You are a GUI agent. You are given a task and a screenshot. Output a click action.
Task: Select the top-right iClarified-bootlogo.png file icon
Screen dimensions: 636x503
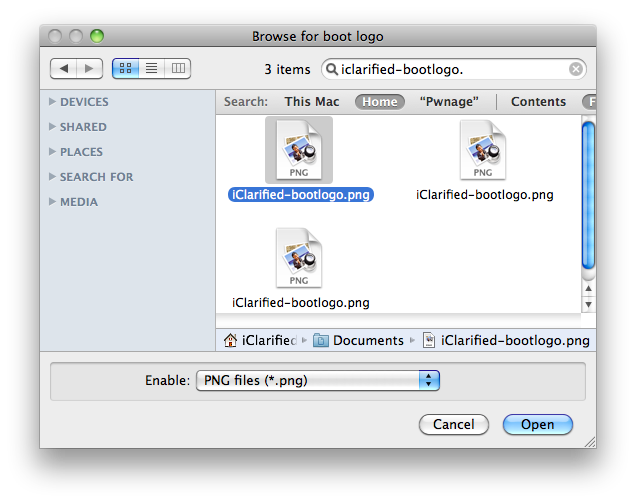click(485, 151)
